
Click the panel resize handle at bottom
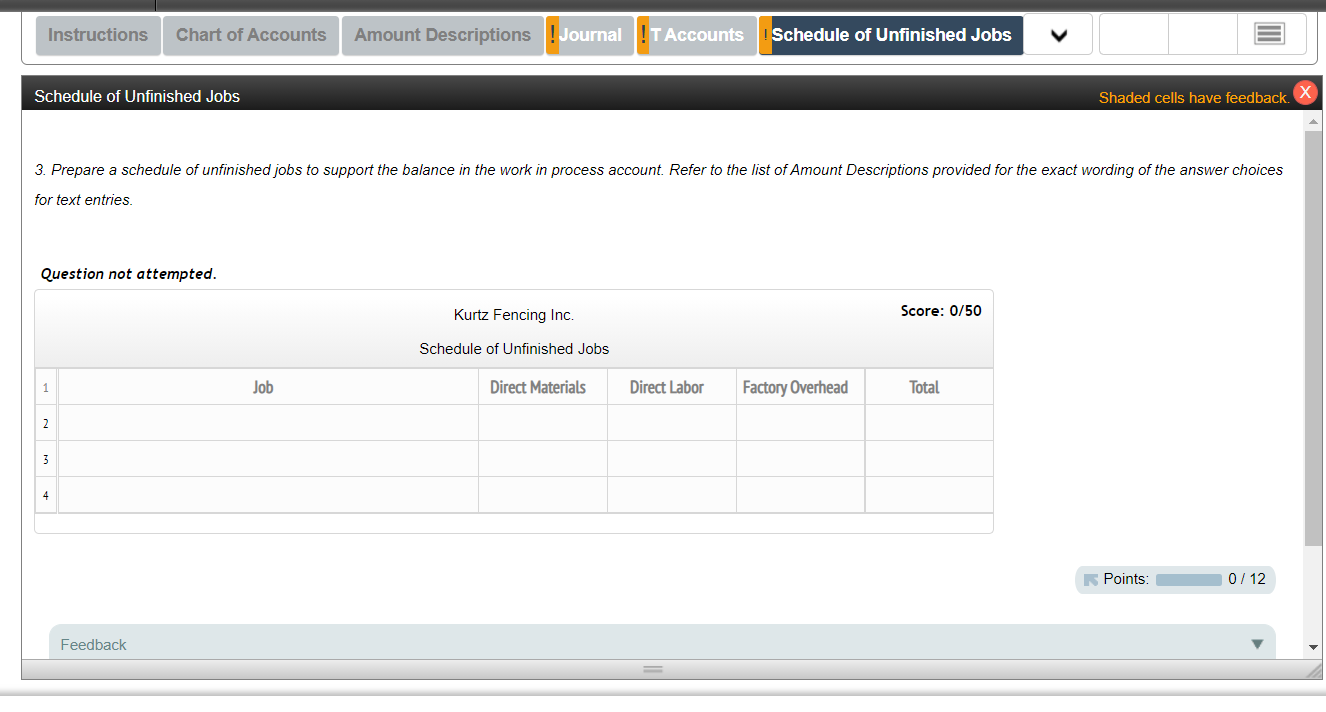(652, 669)
